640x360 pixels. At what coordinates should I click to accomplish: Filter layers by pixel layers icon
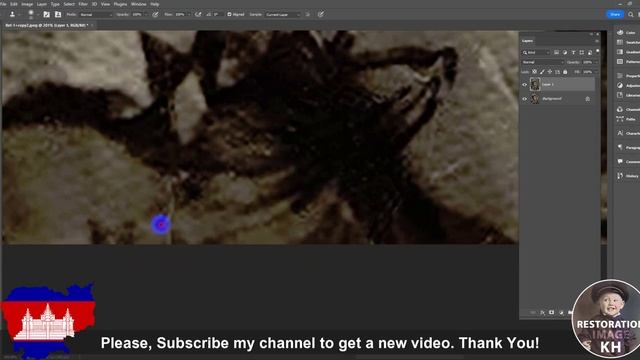556,53
